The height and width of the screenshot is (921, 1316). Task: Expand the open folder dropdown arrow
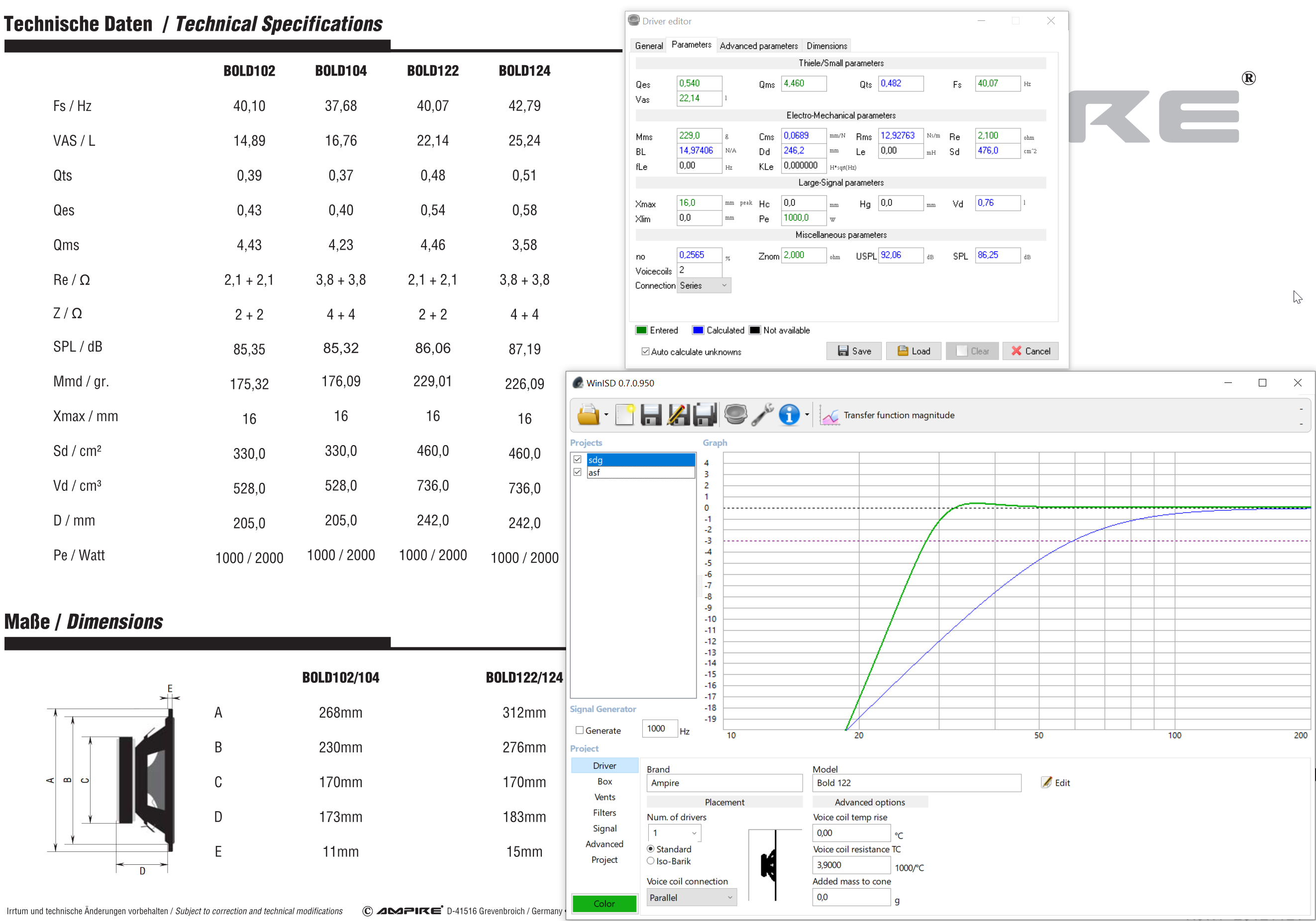click(607, 415)
